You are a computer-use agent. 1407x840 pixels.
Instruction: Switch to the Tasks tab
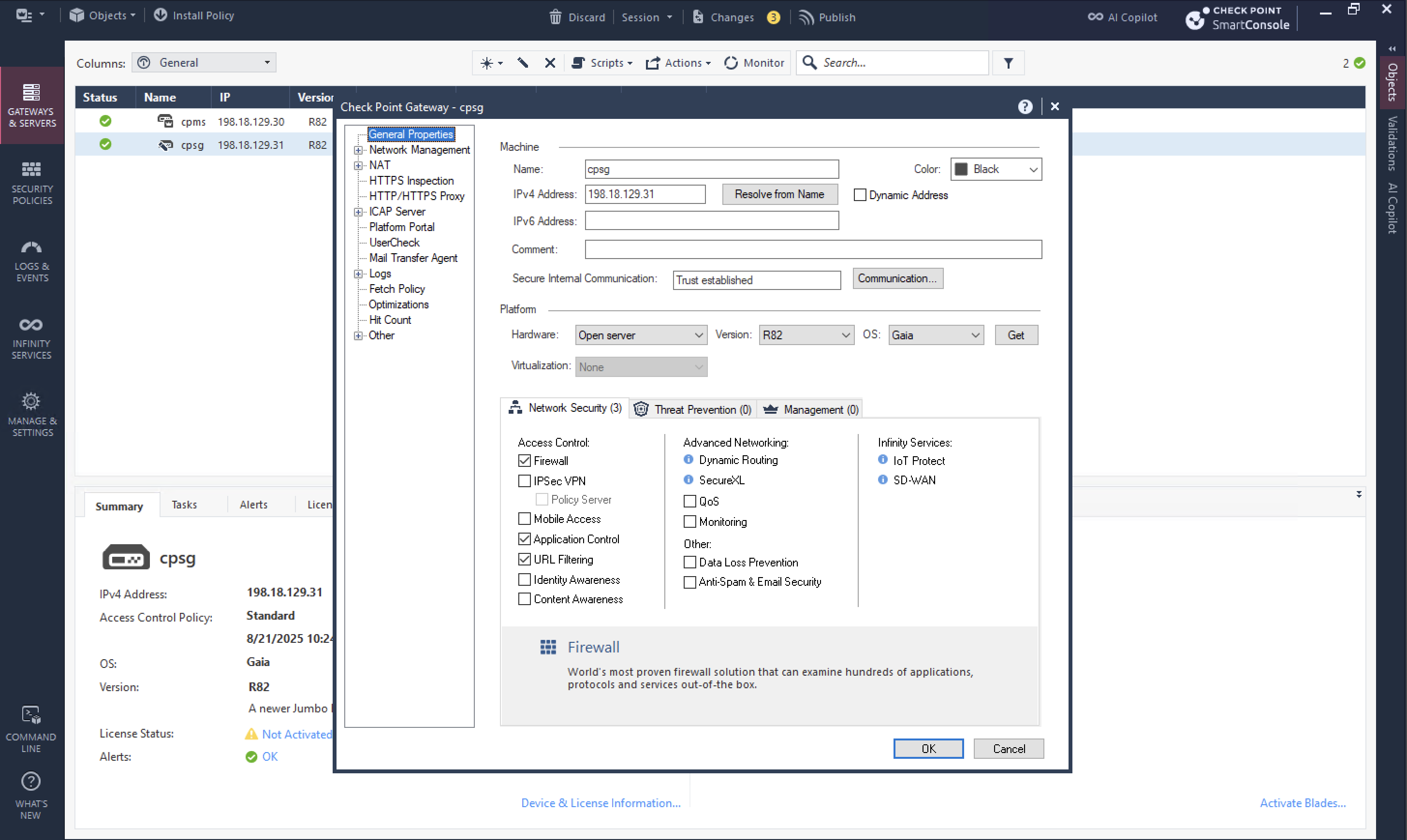184,505
